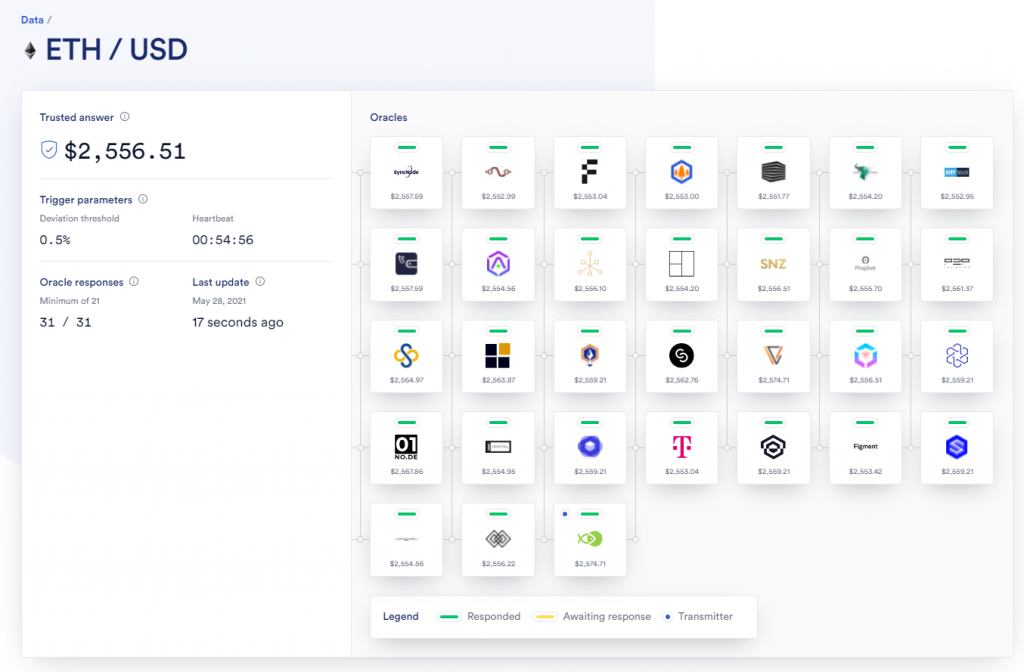Screen dimensions: 1024x672
Task: Click the green status bar on the ANYblock card
Action: [x=957, y=148]
